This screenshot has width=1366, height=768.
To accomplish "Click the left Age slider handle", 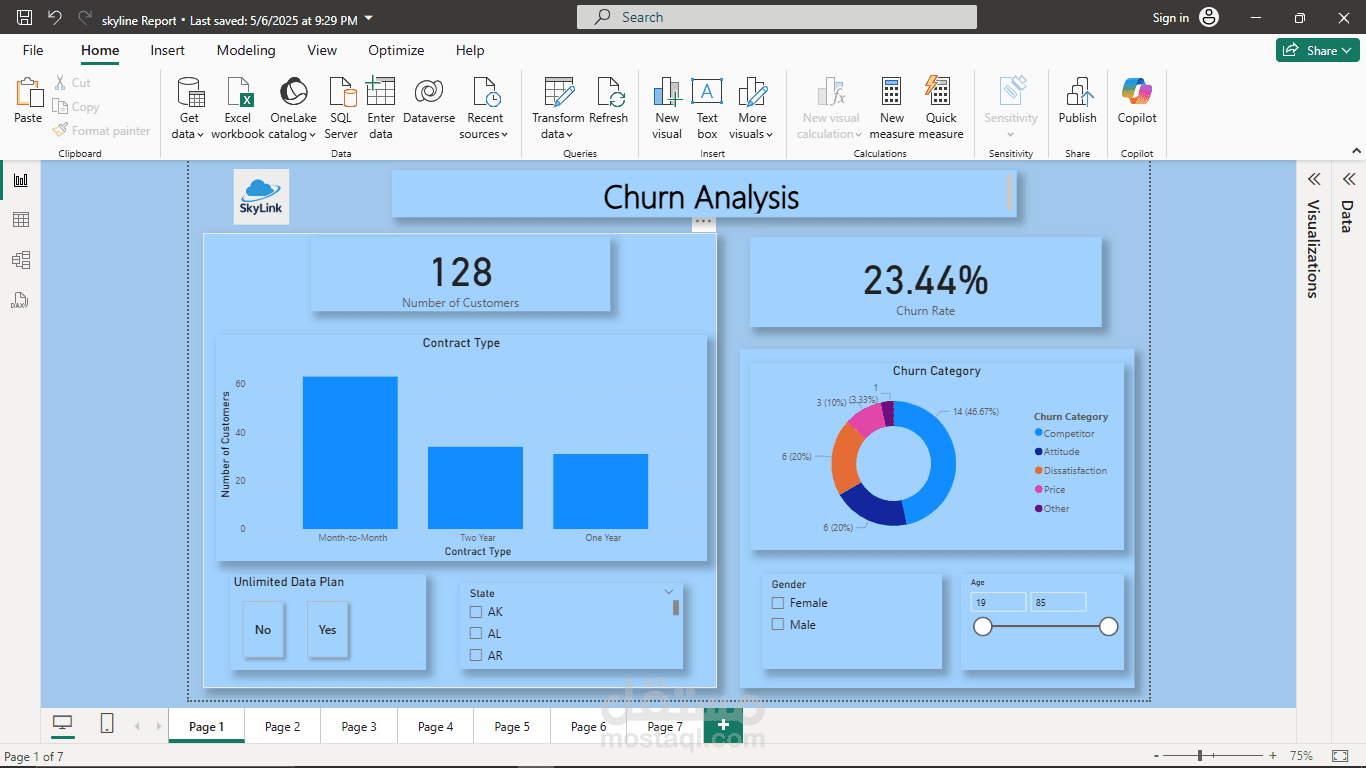I will point(983,626).
